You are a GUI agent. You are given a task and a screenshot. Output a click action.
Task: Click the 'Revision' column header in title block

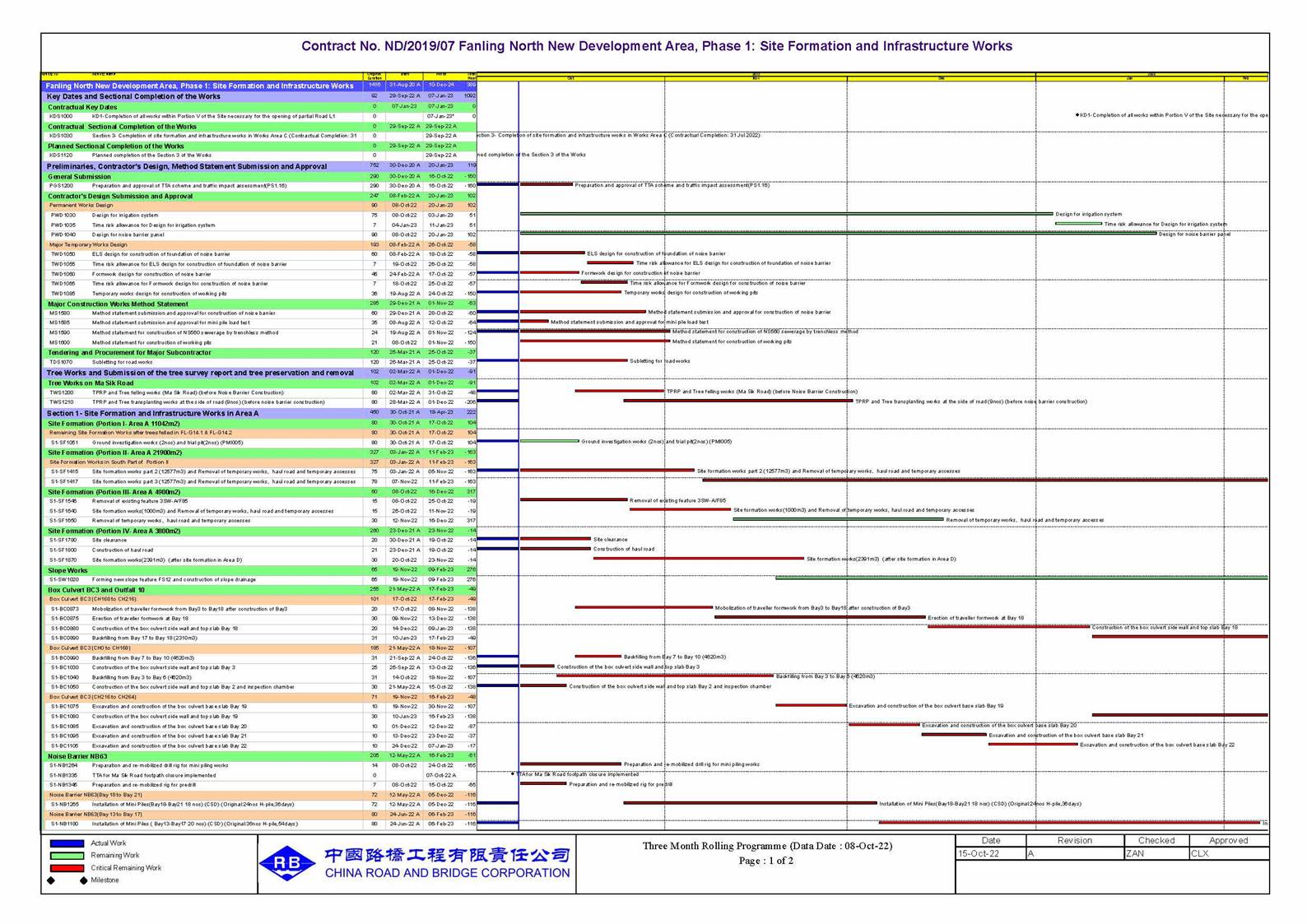1075,841
